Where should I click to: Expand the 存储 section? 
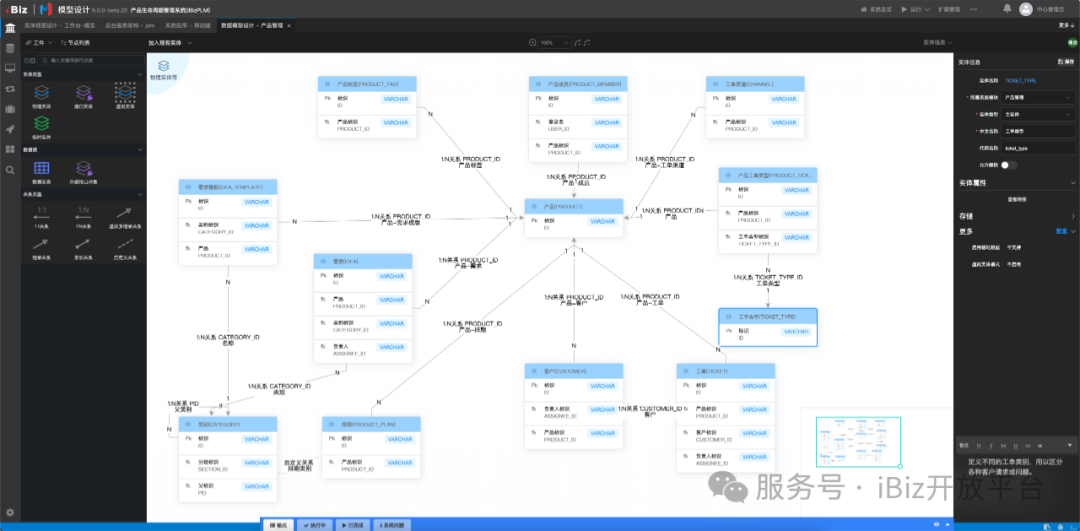coord(1072,216)
